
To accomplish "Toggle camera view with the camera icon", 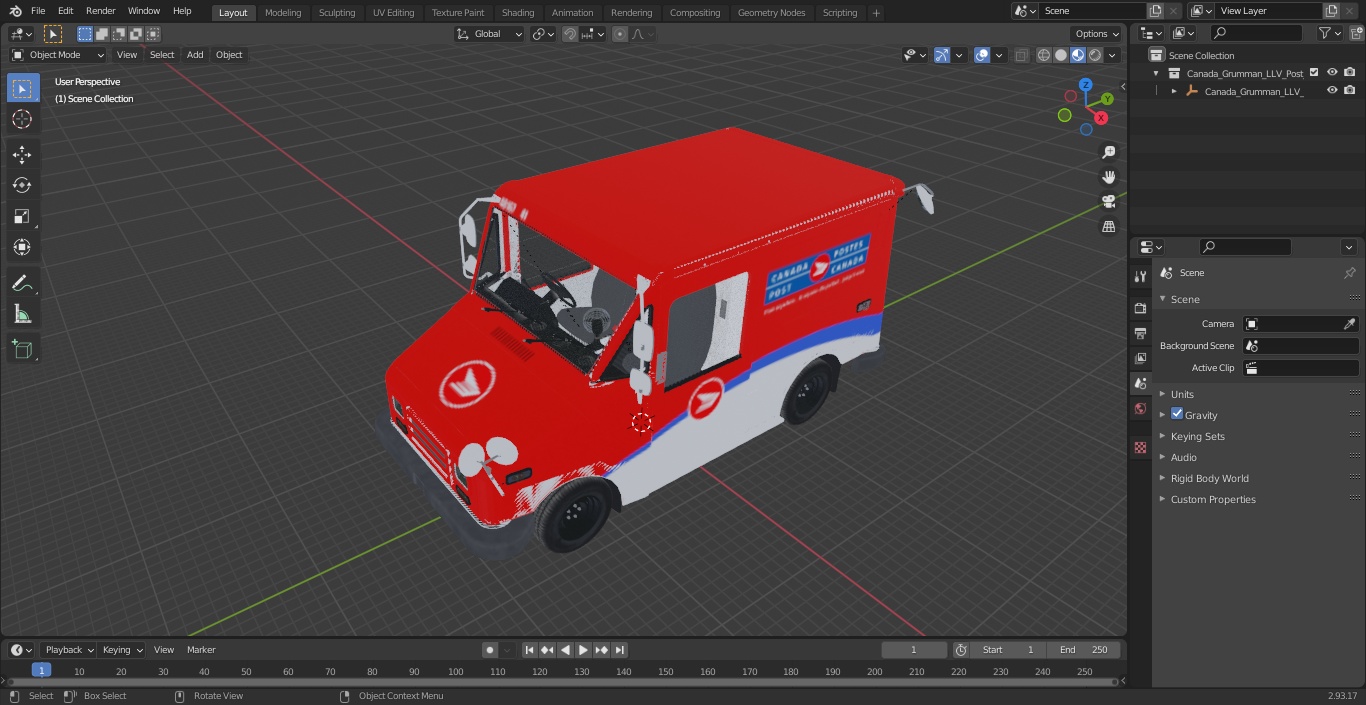I will click(x=1108, y=202).
